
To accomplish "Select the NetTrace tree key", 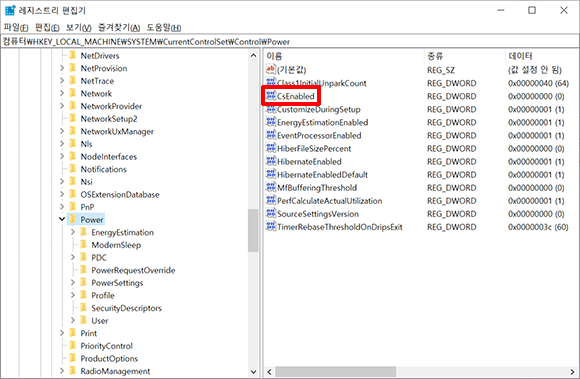I will 97,81.
